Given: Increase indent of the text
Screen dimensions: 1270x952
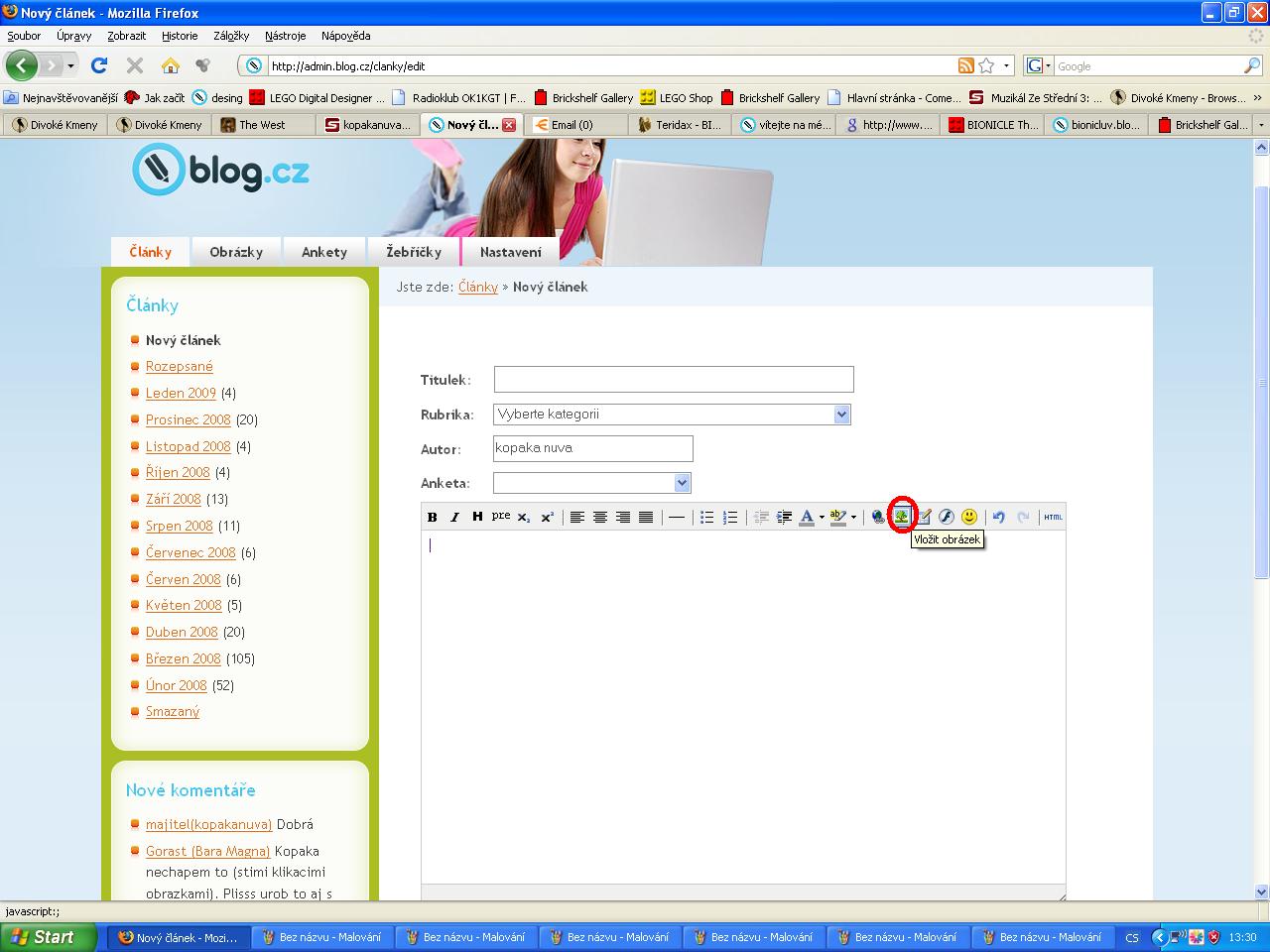Looking at the screenshot, I should pyautogui.click(x=784, y=517).
